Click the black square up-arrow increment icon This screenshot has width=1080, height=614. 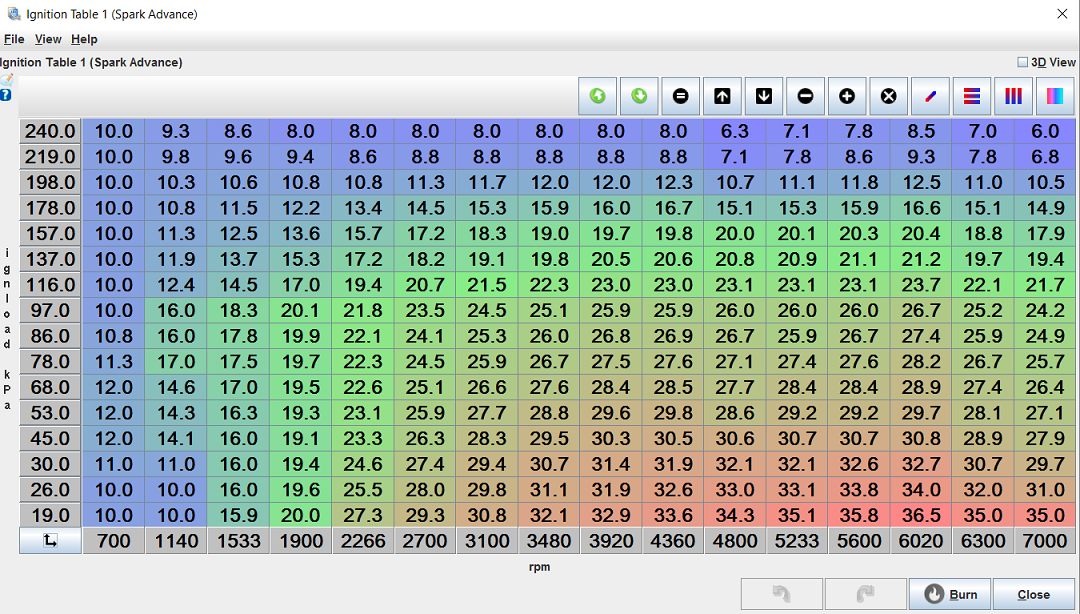click(722, 96)
